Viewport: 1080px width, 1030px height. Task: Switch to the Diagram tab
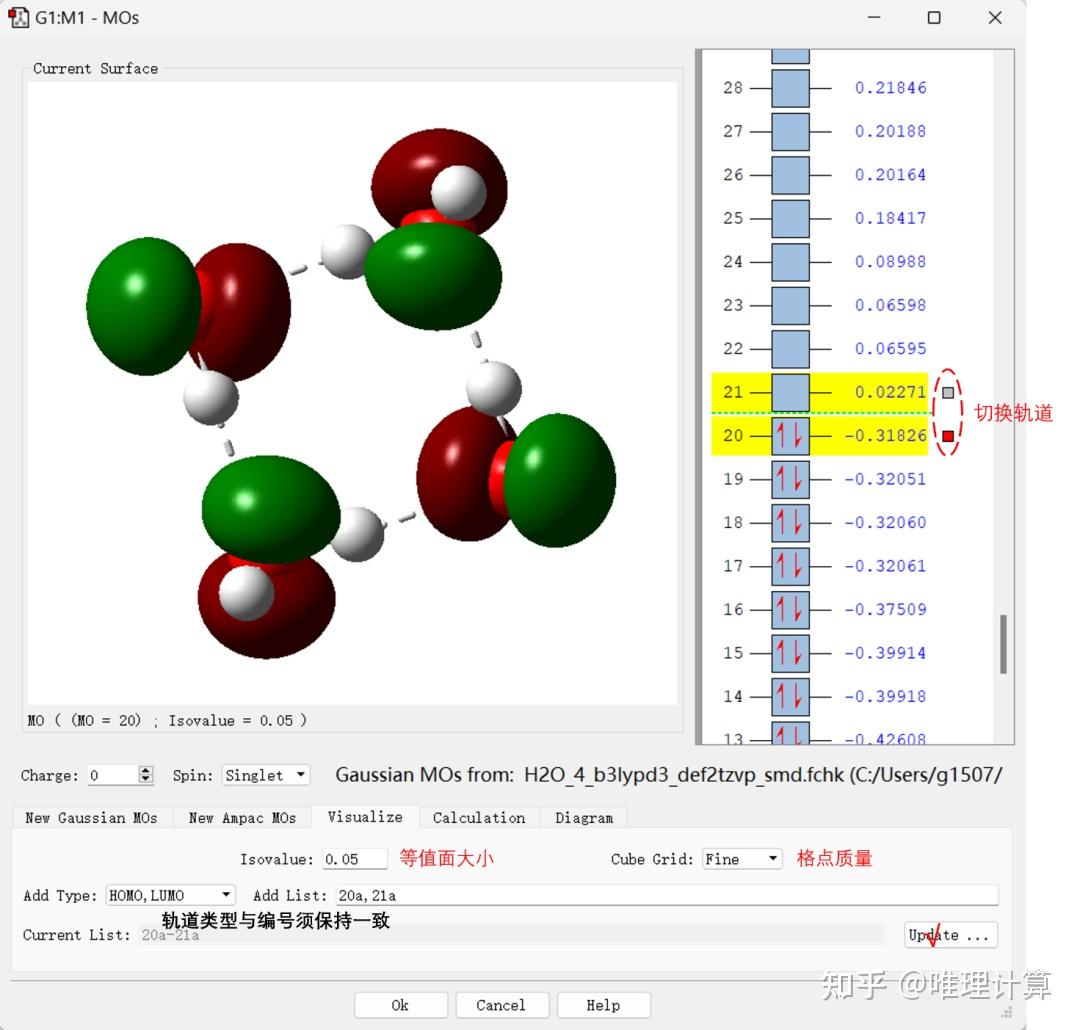584,817
